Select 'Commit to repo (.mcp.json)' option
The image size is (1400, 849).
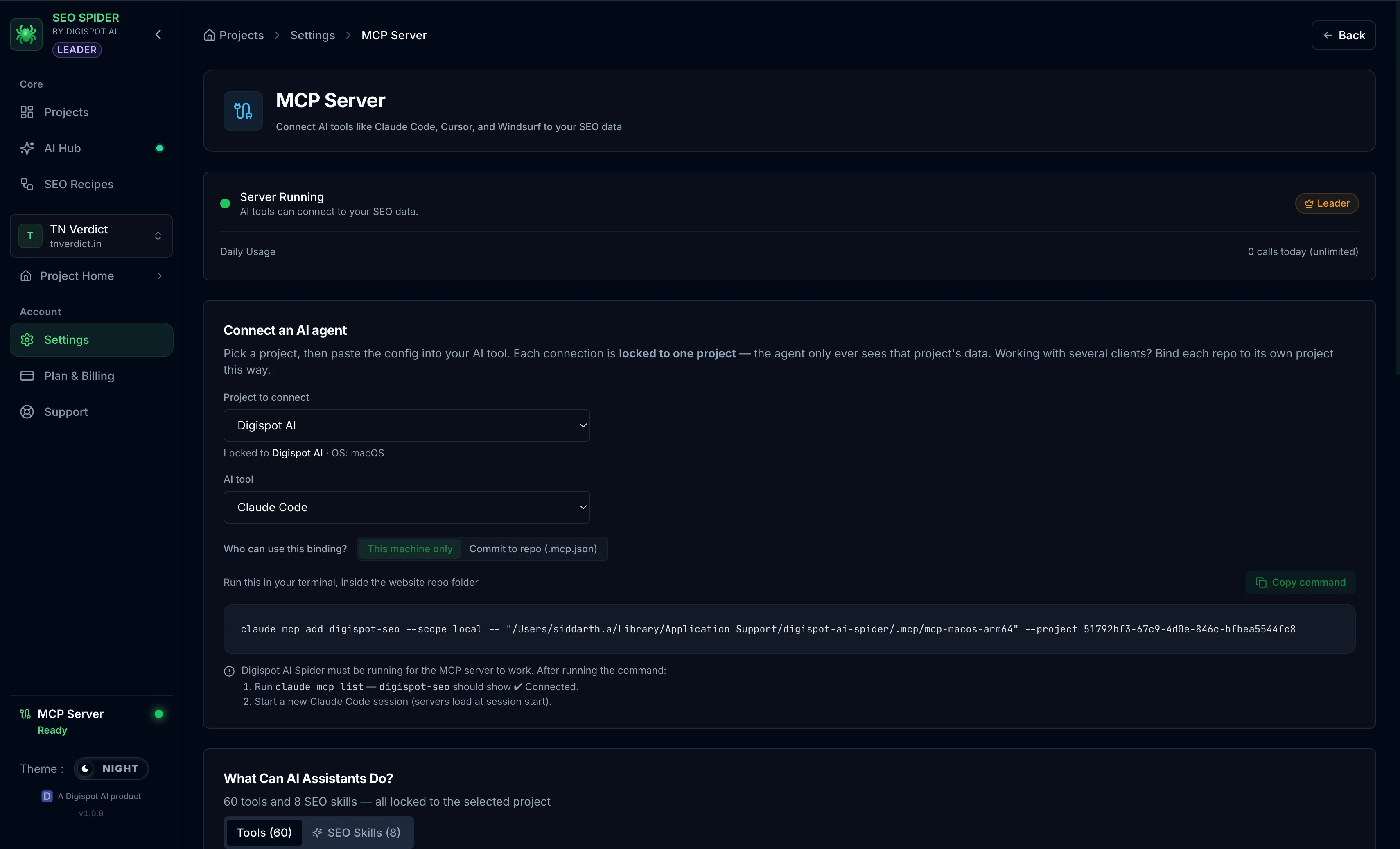click(533, 549)
